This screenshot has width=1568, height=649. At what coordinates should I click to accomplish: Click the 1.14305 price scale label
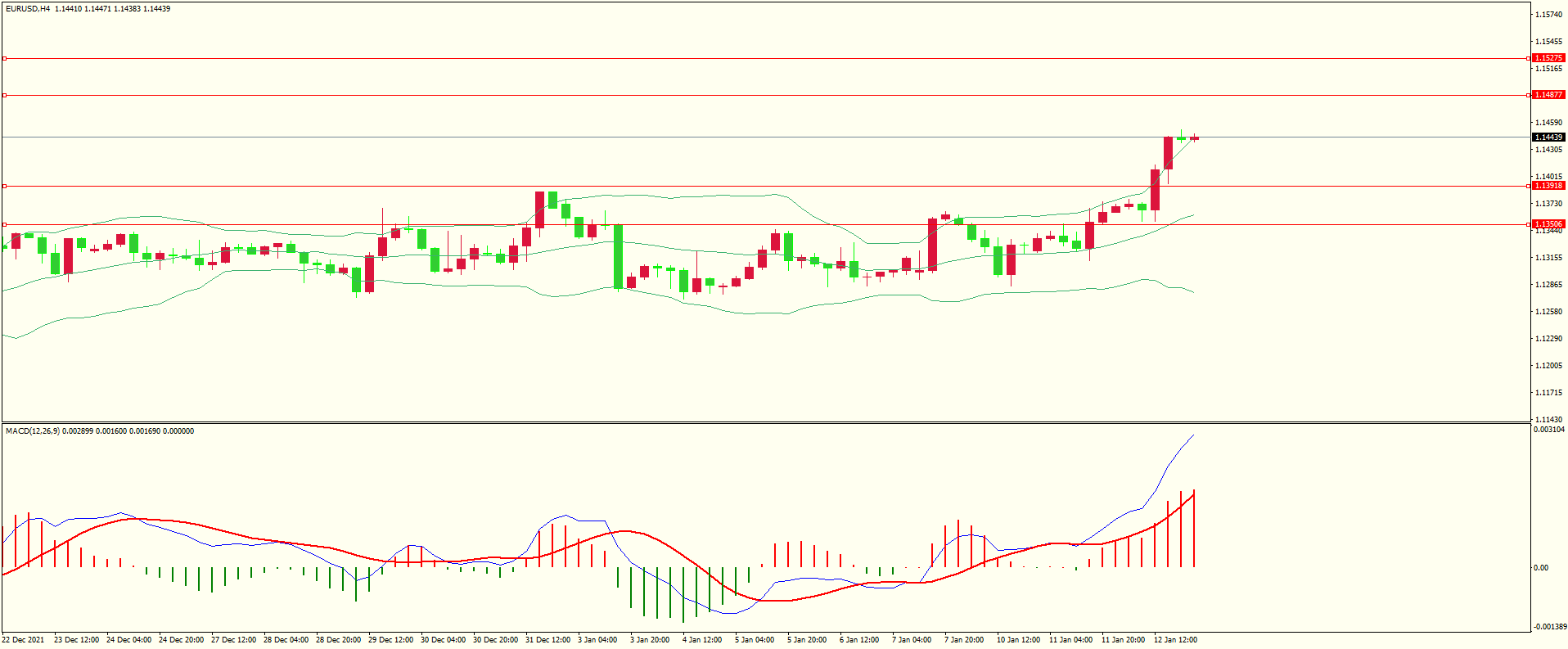coord(1549,150)
